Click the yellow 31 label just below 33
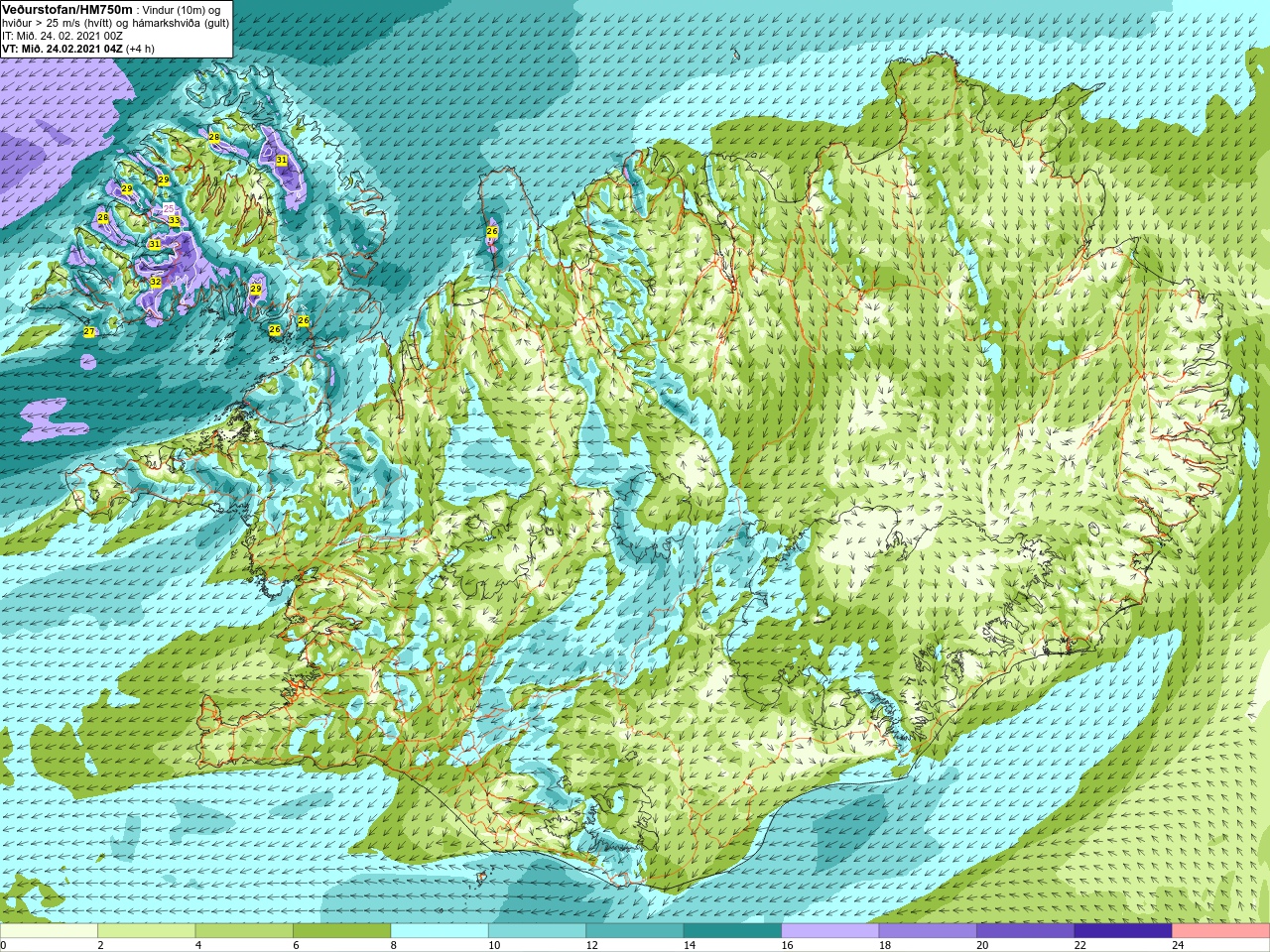Image resolution: width=1270 pixels, height=952 pixels. [x=154, y=244]
